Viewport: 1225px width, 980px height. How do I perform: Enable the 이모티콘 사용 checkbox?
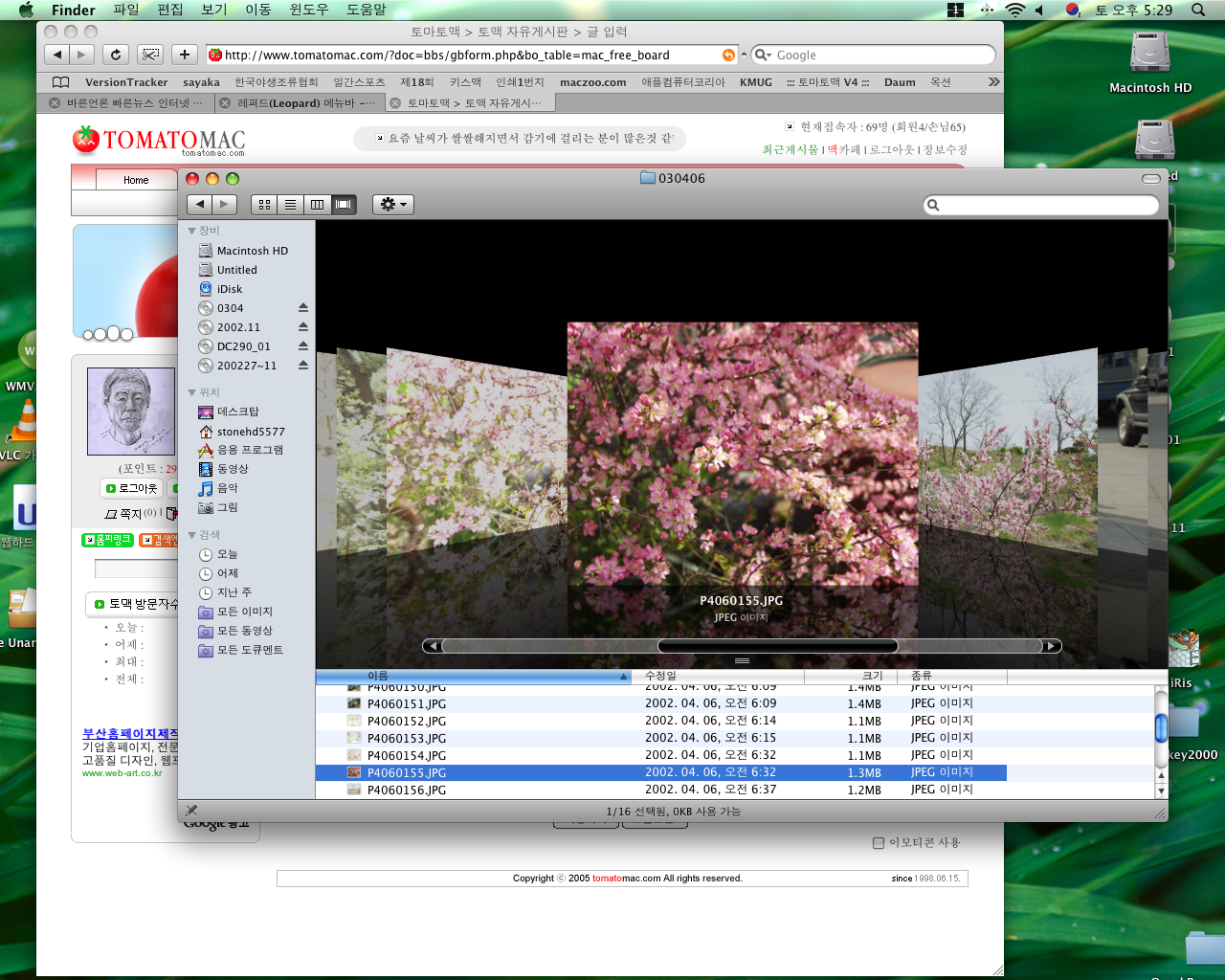879,843
